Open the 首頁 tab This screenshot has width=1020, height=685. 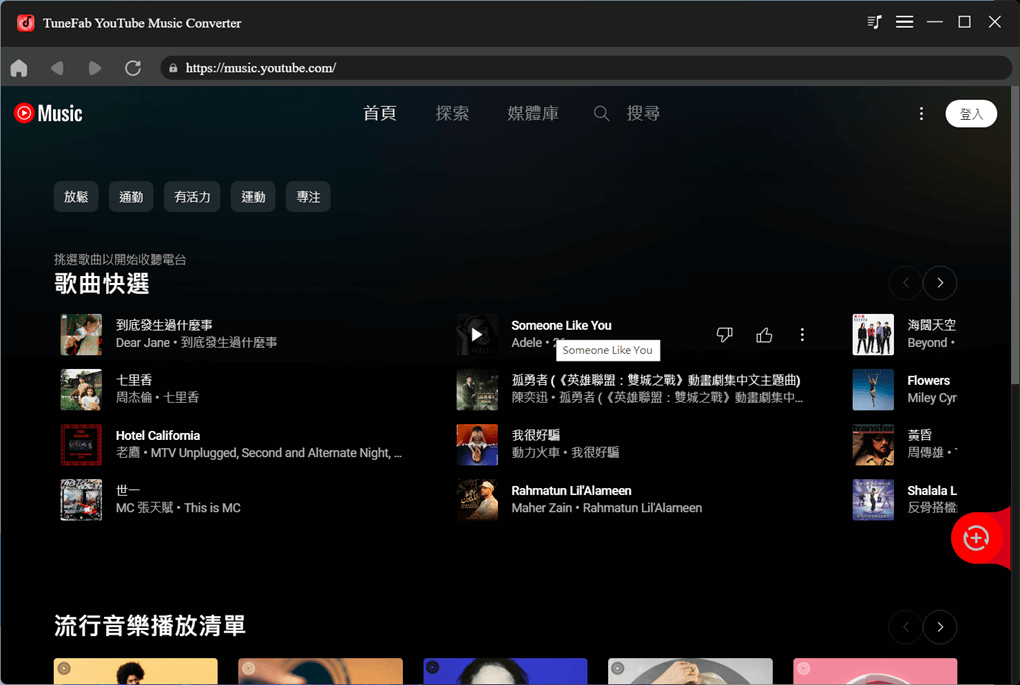pyautogui.click(x=379, y=113)
